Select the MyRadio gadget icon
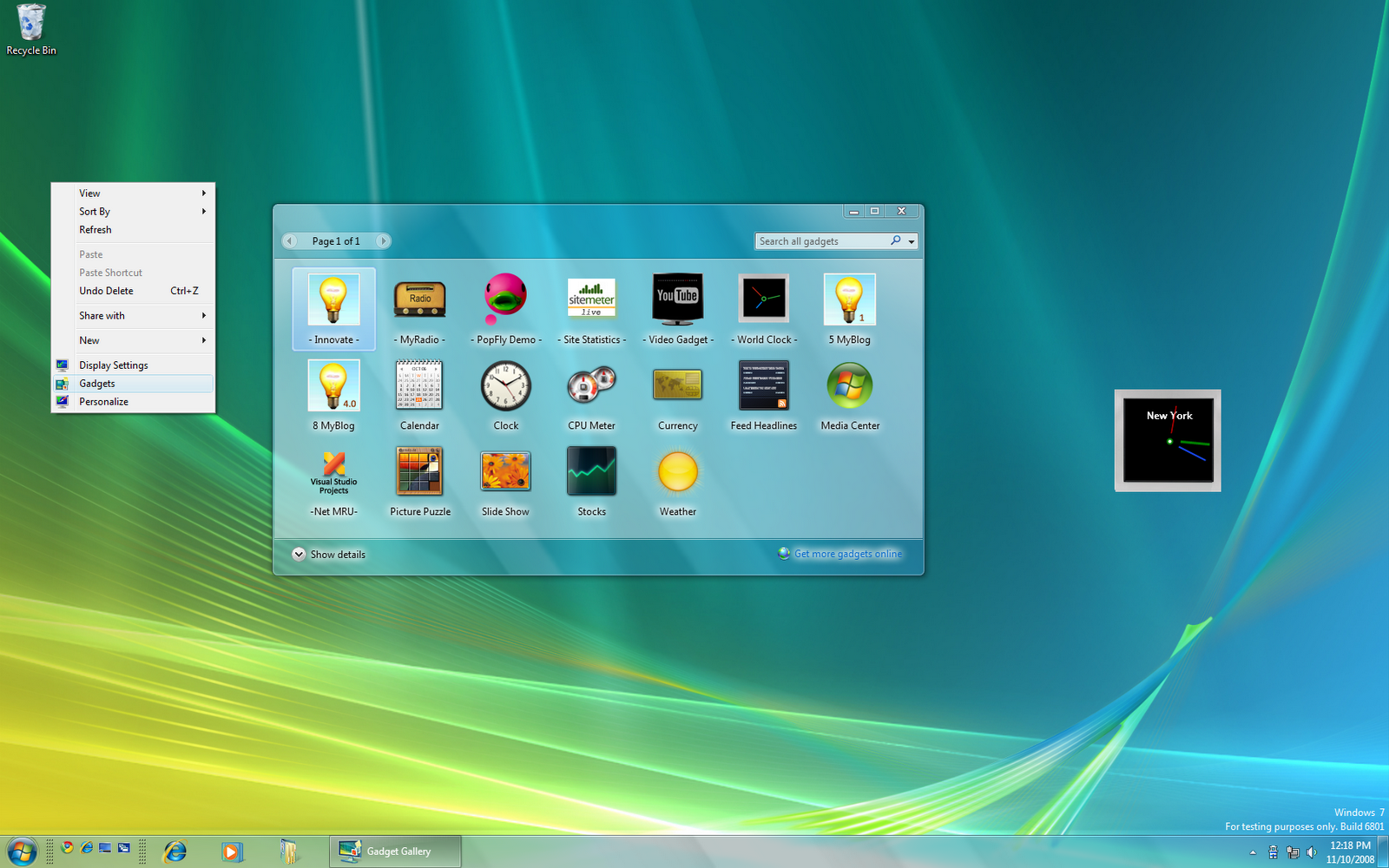This screenshot has height=868, width=1389. click(420, 300)
